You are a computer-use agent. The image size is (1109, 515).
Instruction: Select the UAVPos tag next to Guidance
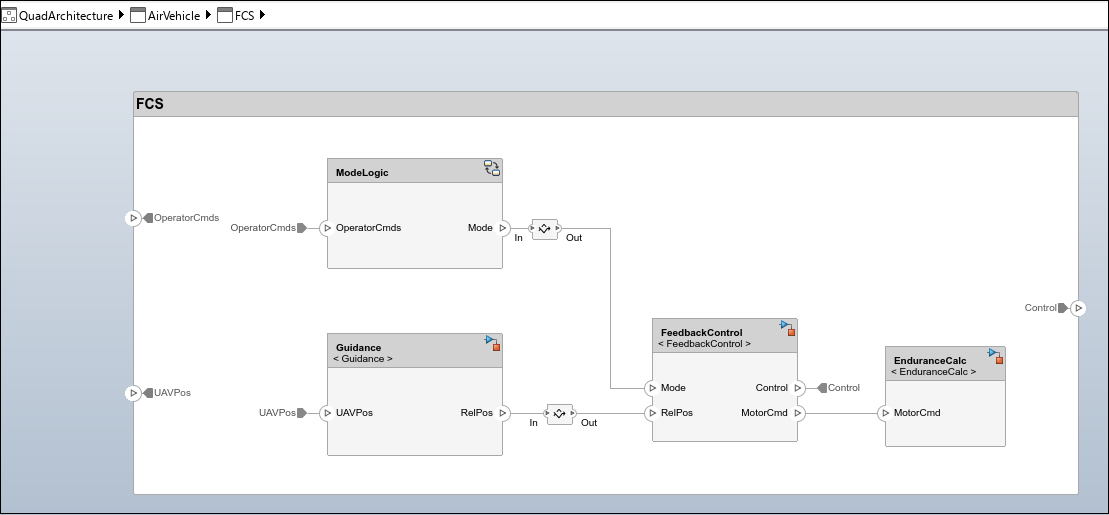click(283, 412)
